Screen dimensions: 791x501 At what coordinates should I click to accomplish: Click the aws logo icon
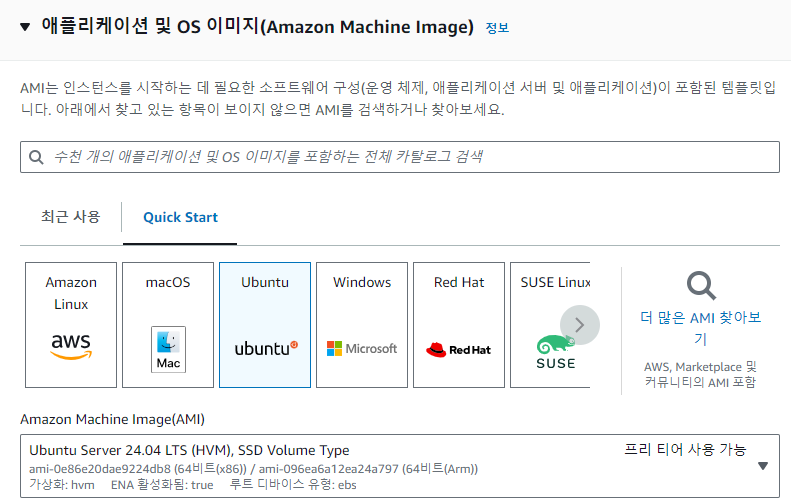(71, 346)
